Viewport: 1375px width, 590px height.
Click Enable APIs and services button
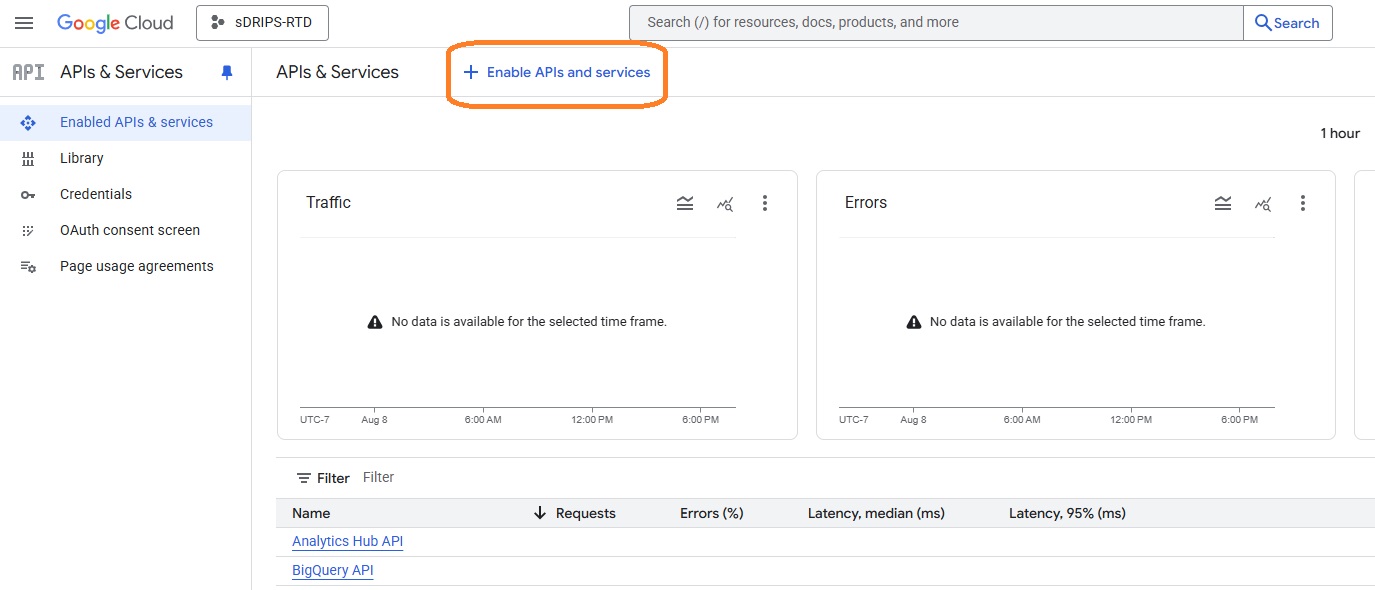coord(557,72)
